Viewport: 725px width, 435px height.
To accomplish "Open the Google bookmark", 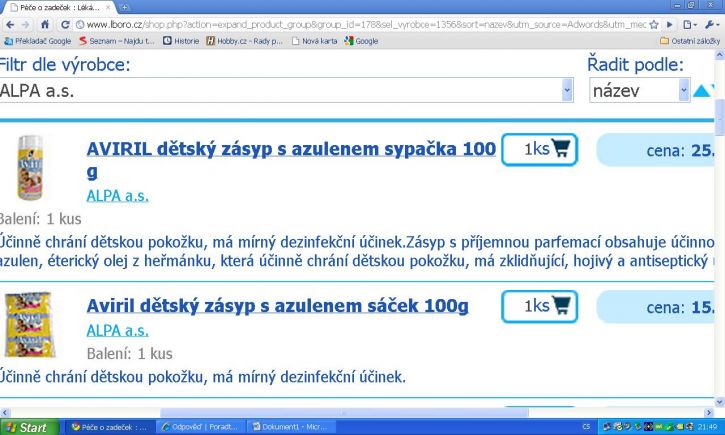I will pyautogui.click(x=362, y=41).
